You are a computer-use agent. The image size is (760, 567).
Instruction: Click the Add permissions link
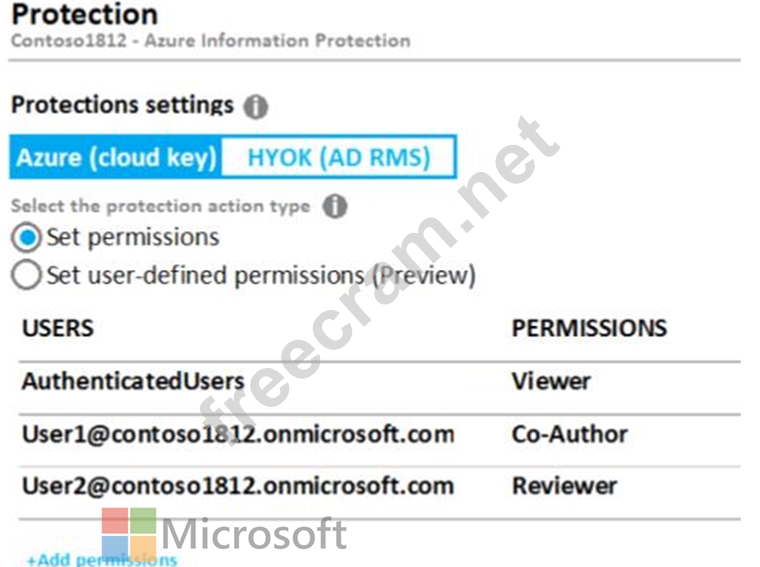tap(101, 559)
